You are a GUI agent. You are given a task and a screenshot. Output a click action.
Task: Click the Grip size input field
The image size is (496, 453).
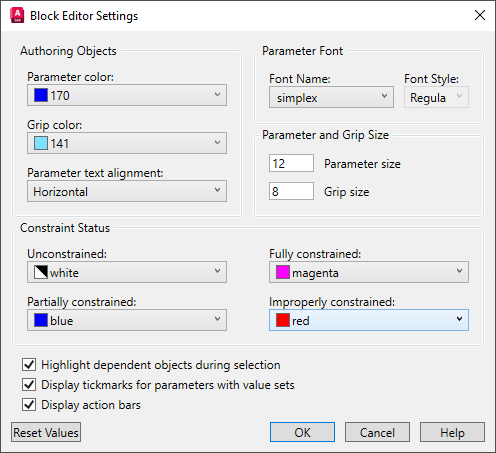point(291,191)
